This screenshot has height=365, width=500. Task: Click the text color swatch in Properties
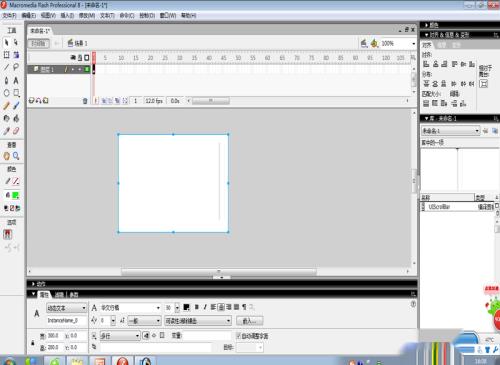[186, 307]
